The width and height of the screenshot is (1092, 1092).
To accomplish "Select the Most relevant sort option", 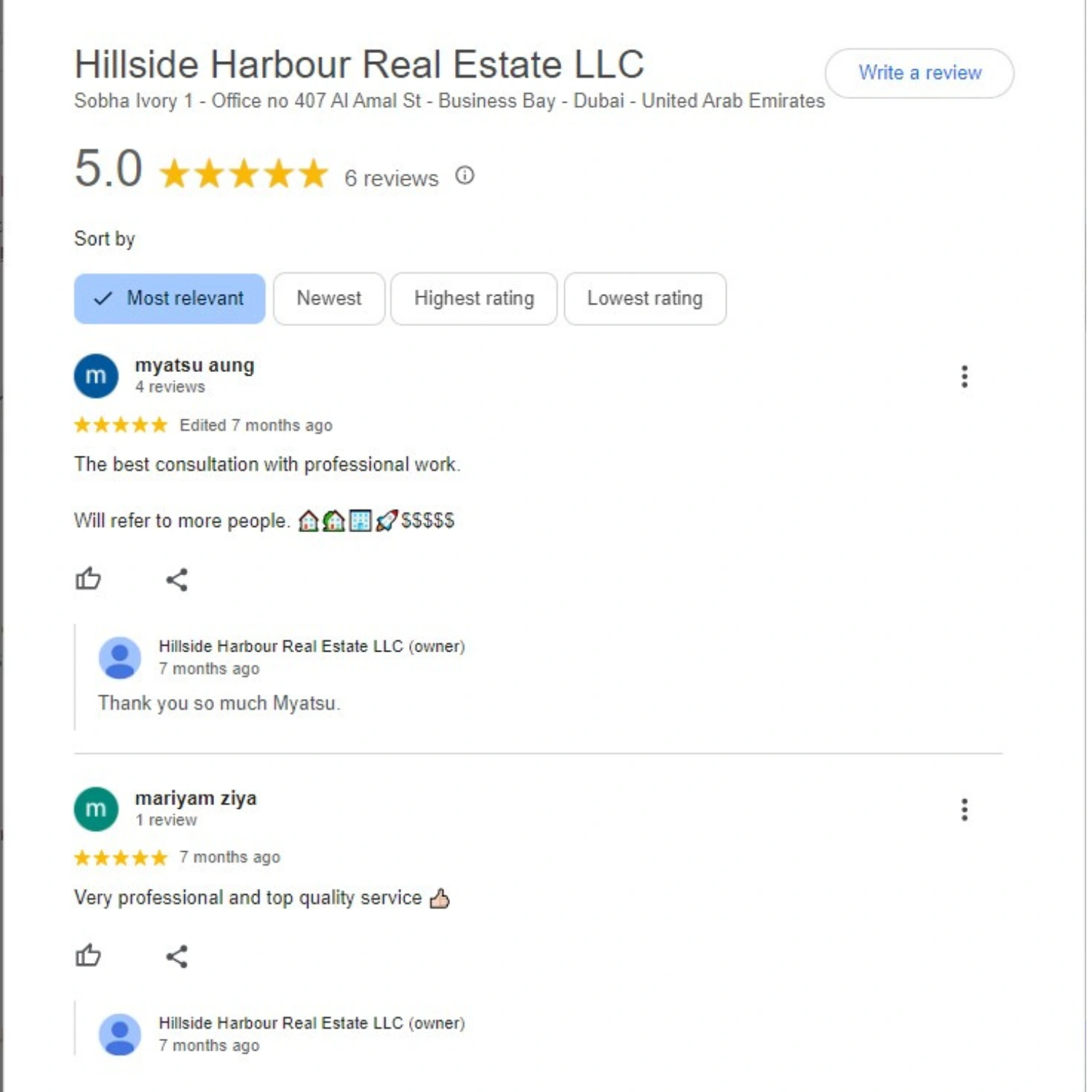I will (x=170, y=298).
